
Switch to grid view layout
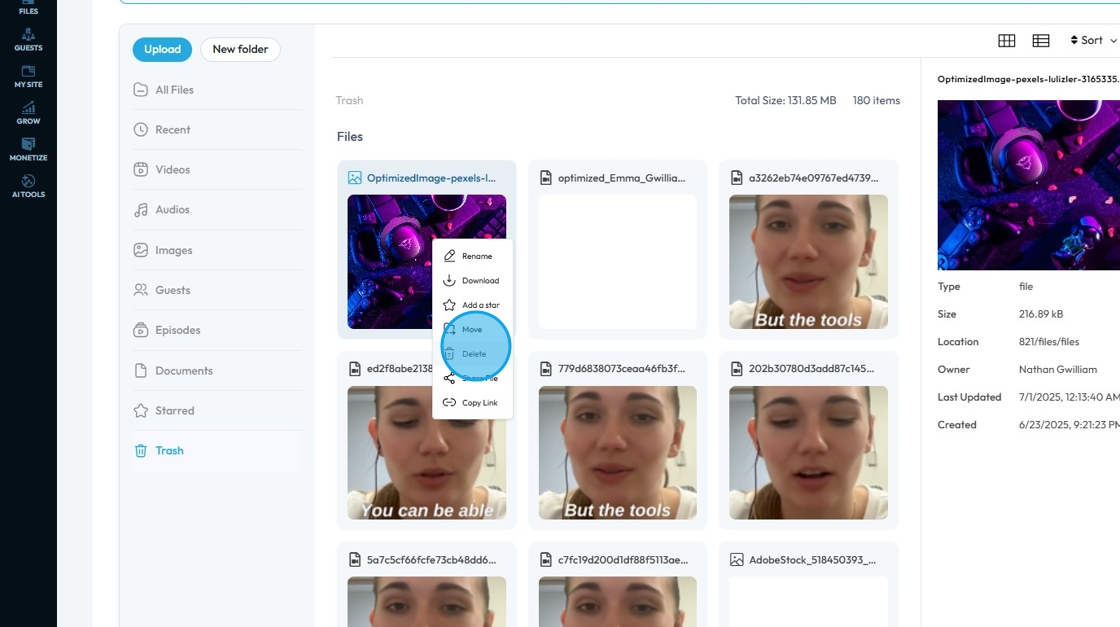pyautogui.click(x=1006, y=41)
